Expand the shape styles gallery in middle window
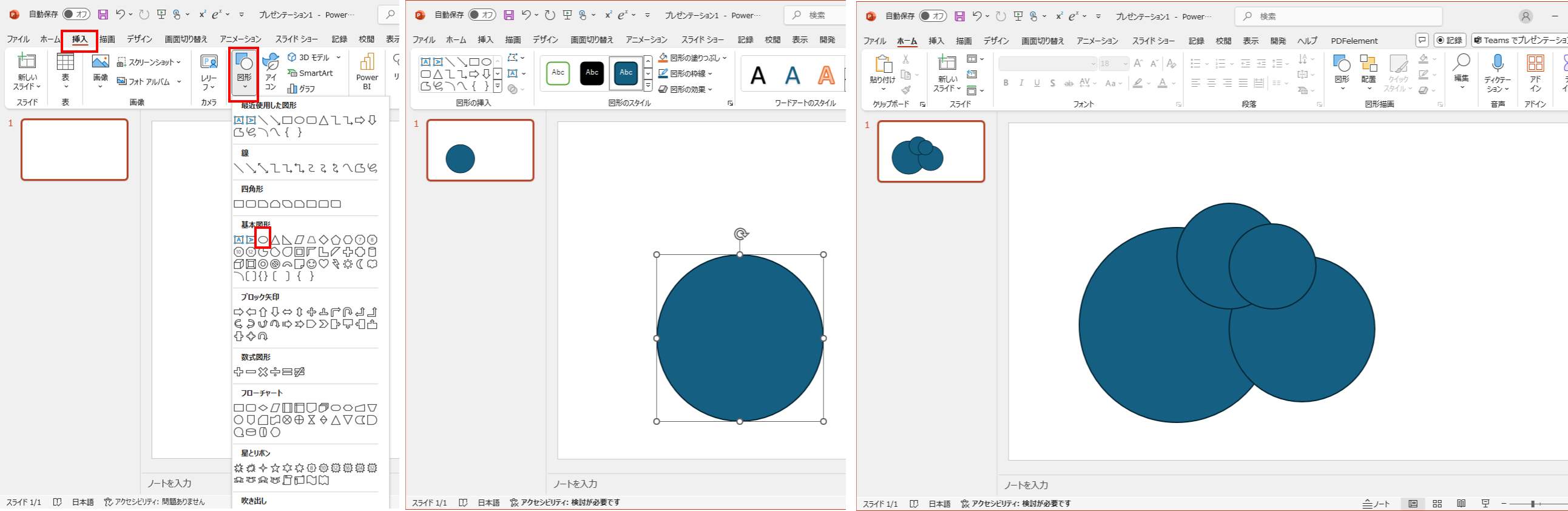Image resolution: width=1568 pixels, height=511 pixels. 647,87
